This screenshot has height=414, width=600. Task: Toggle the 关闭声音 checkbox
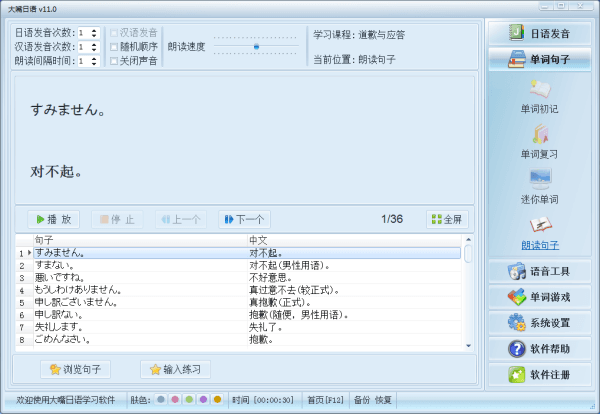pos(114,60)
